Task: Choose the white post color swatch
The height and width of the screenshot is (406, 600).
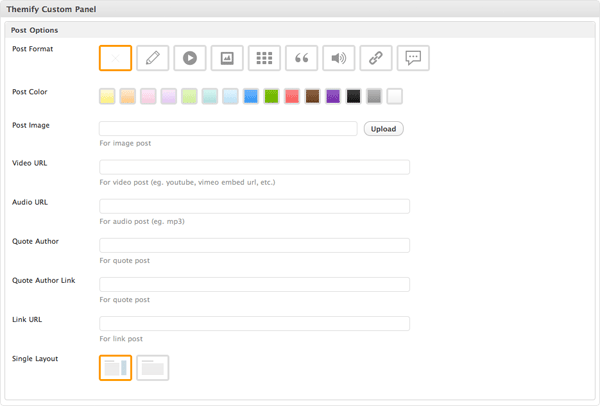Action: click(x=395, y=96)
